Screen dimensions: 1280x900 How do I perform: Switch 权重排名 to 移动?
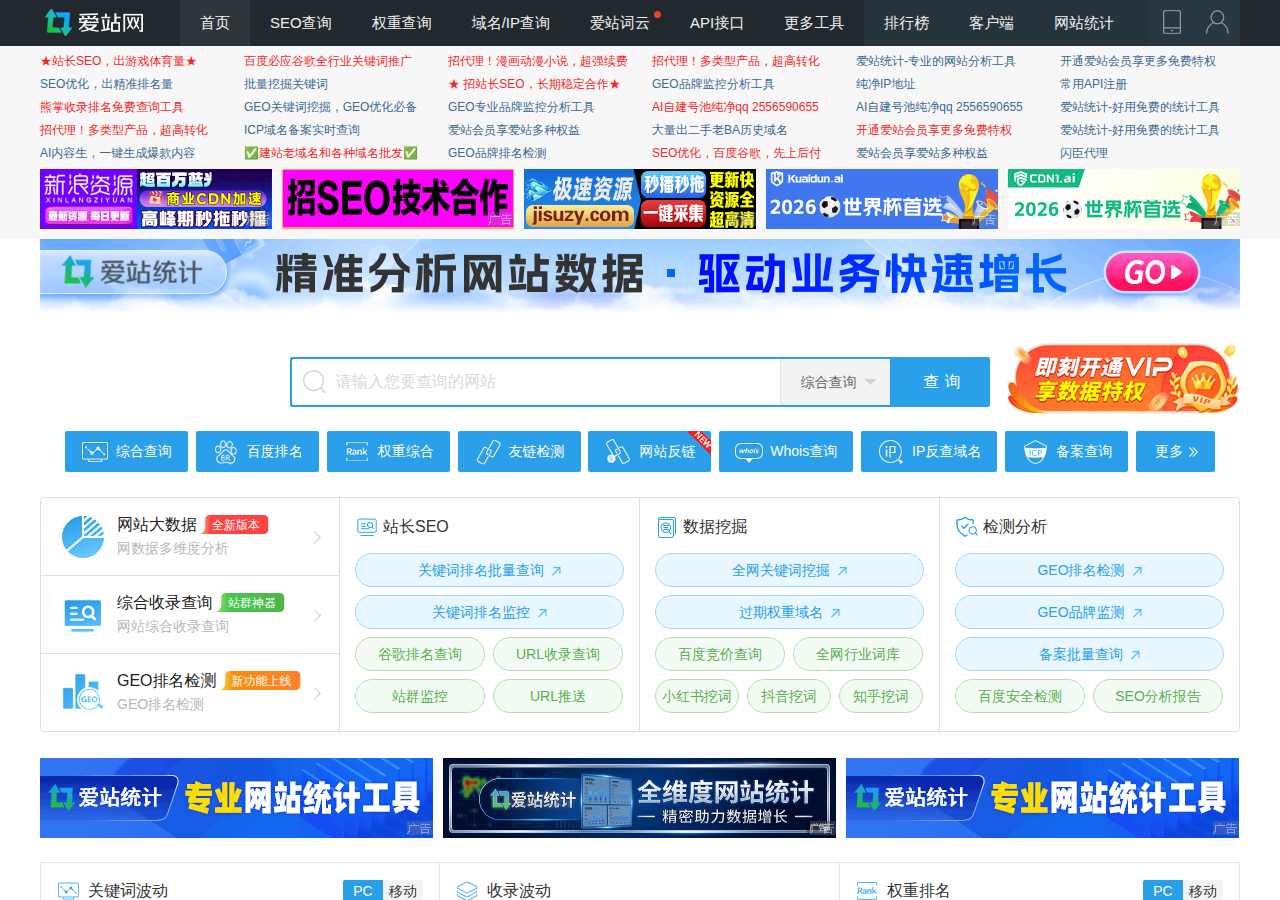1203,891
